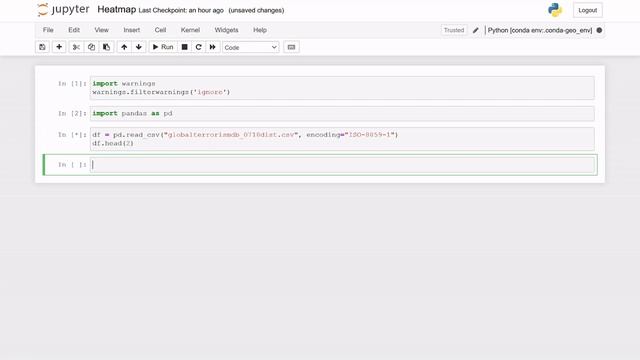Move selected cell up arrow
The image size is (640, 360).
pyautogui.click(x=124, y=47)
